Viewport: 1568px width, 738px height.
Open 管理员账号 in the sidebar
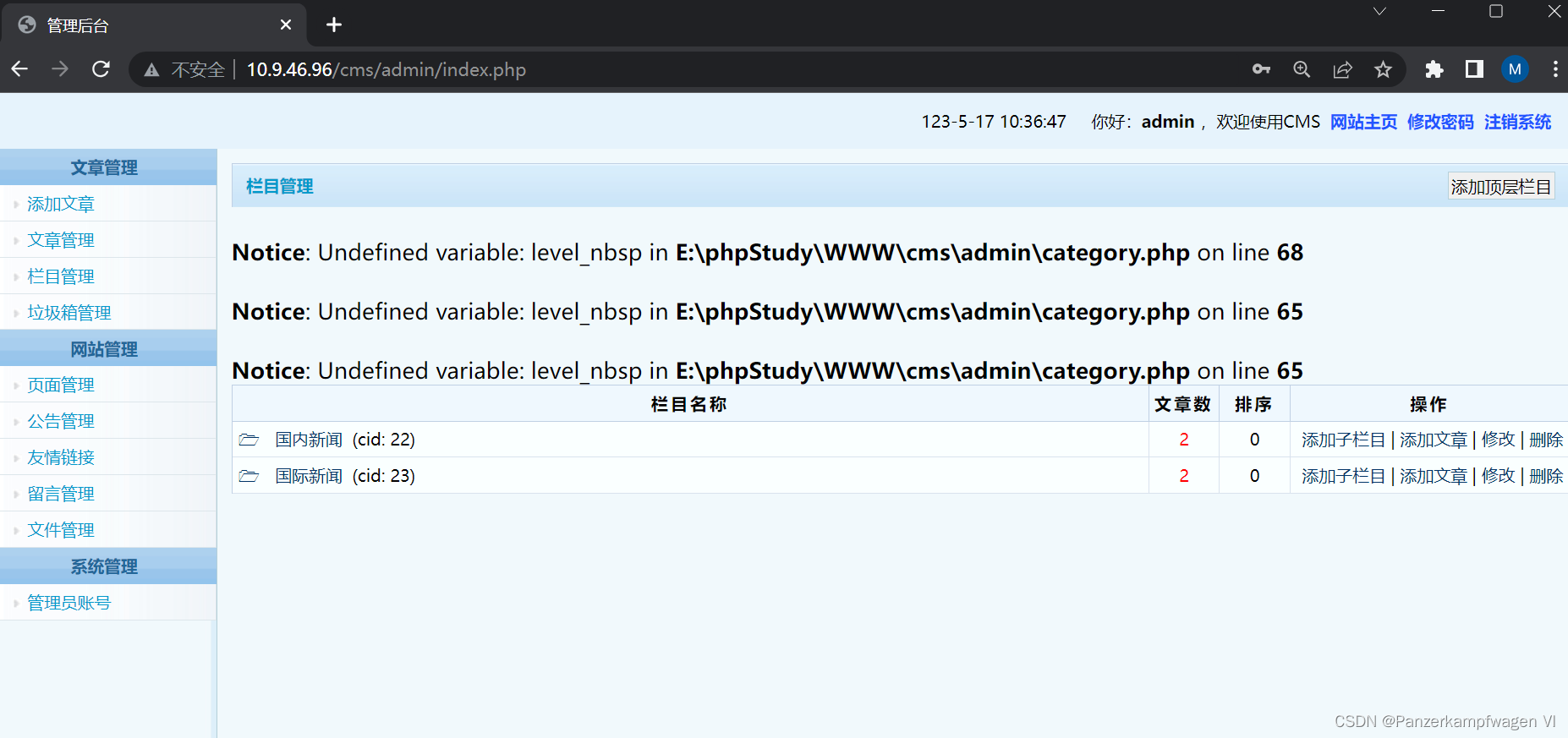click(69, 603)
